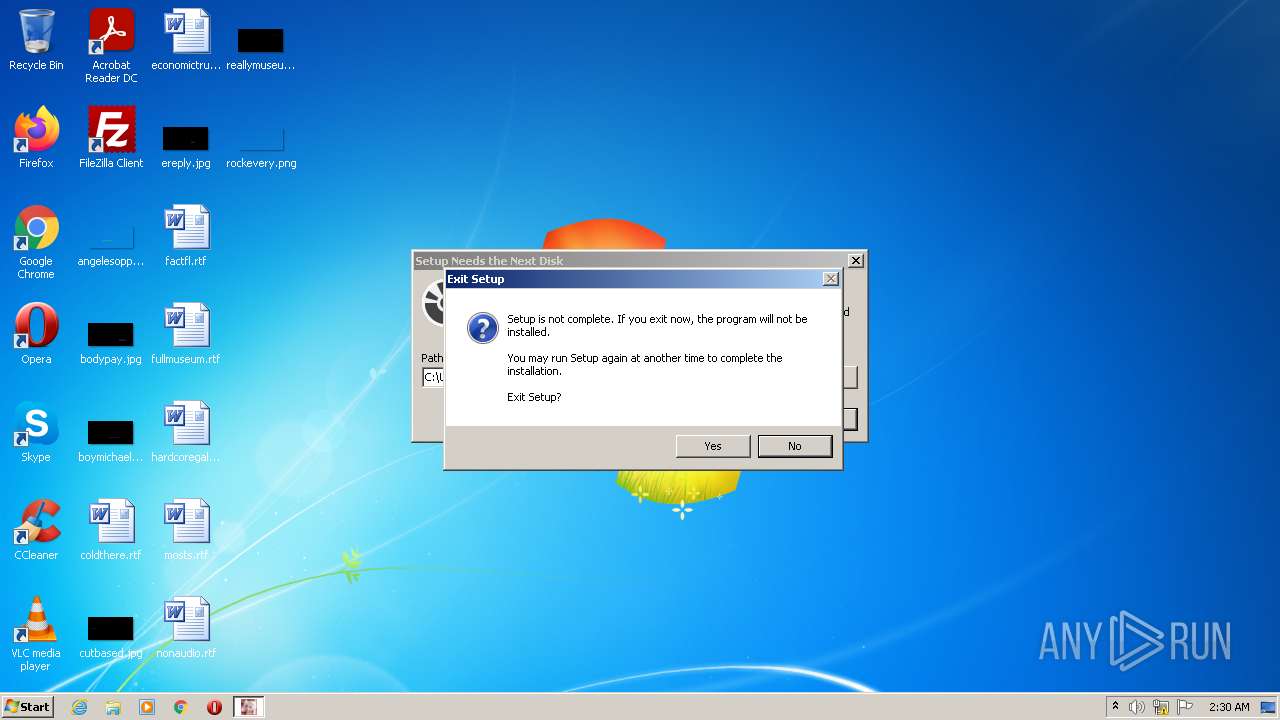The width and height of the screenshot is (1280, 720).
Task: Select fullmuseum.rtf document
Action: (186, 334)
